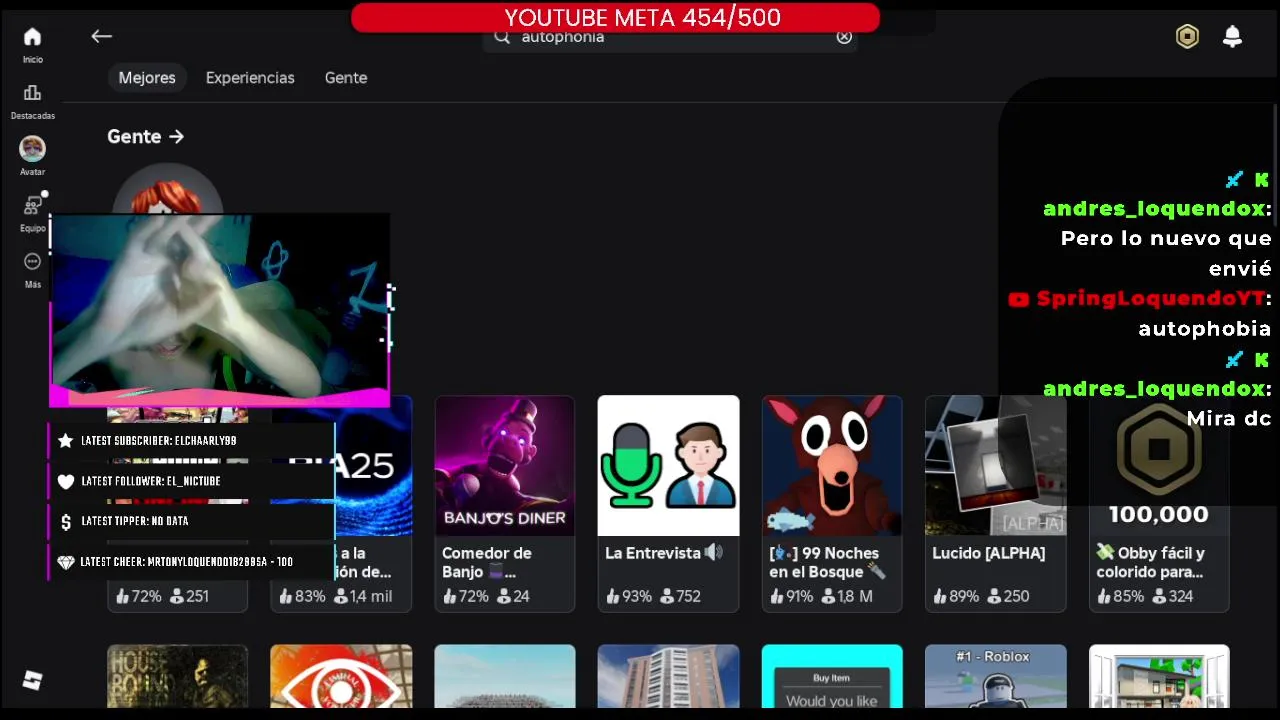Click 93% rating on La Entrevista

(628, 596)
